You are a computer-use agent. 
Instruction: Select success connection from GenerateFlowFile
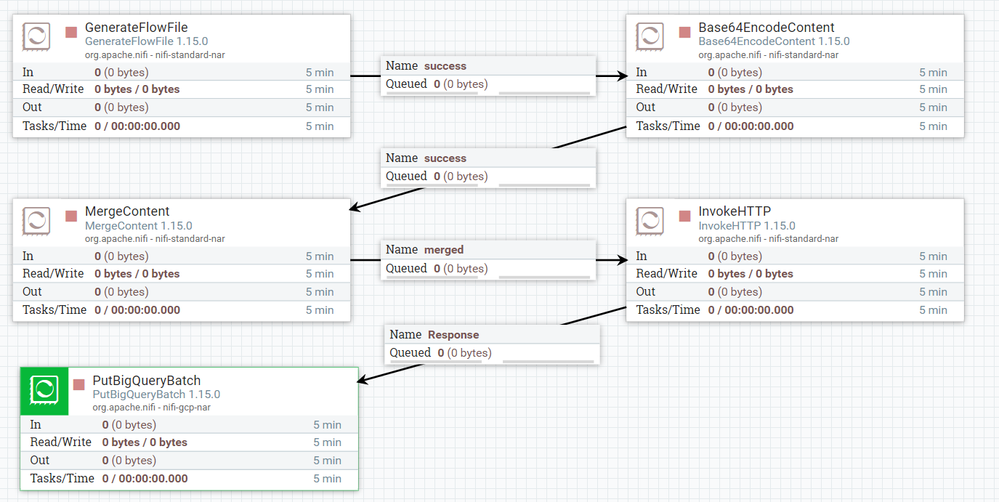pyautogui.click(x=489, y=75)
